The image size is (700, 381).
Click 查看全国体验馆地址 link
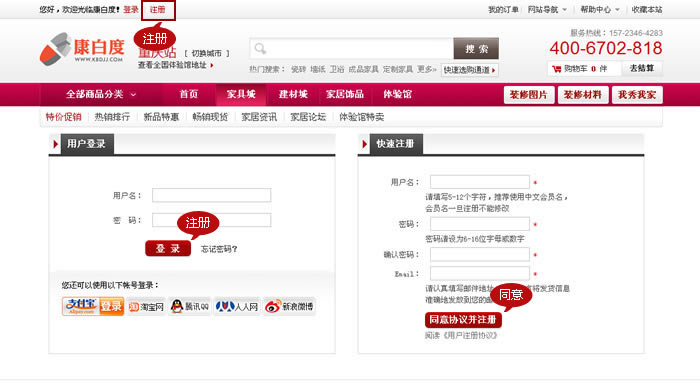click(172, 65)
